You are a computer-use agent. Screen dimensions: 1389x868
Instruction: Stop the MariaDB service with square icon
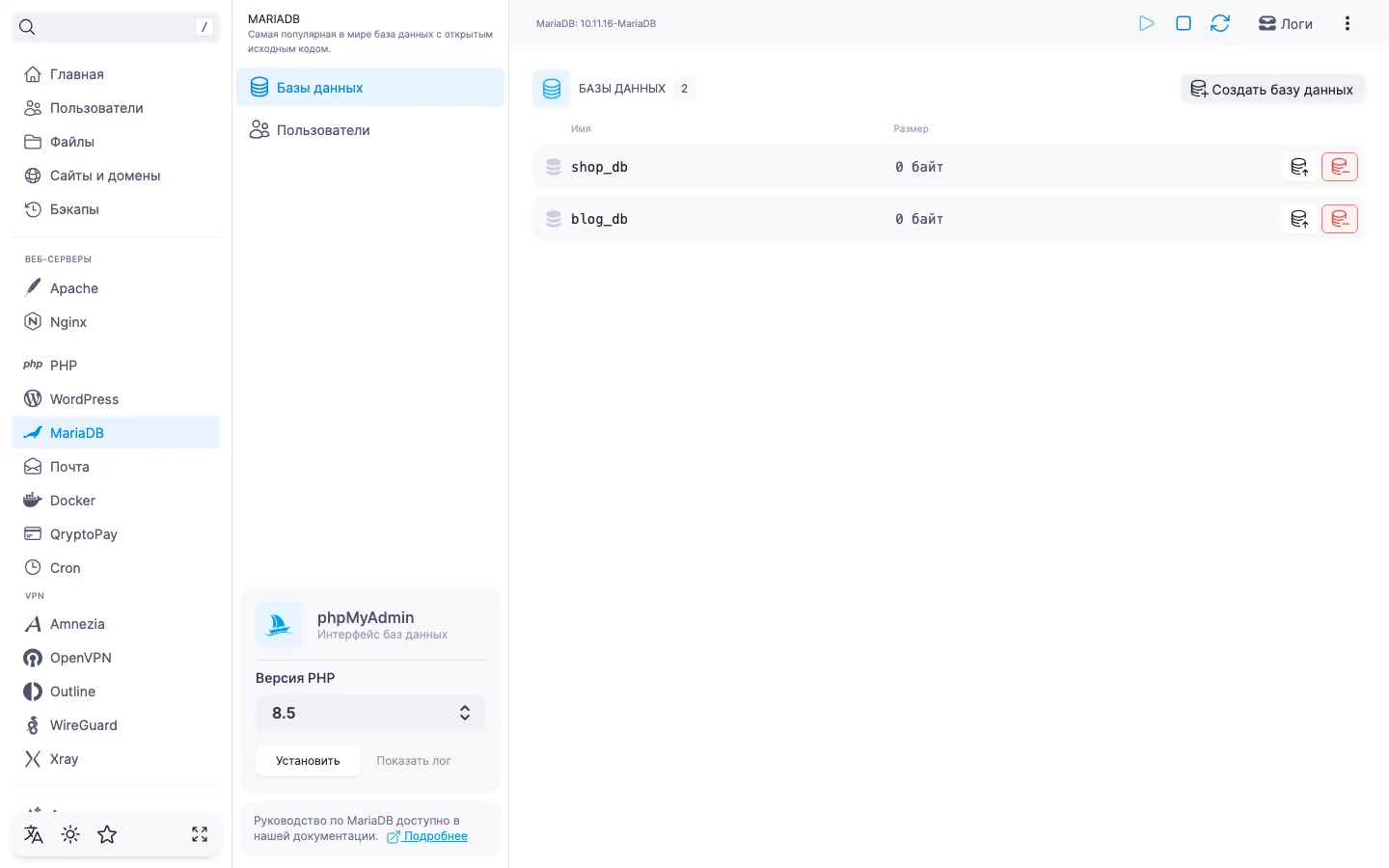[1184, 23]
